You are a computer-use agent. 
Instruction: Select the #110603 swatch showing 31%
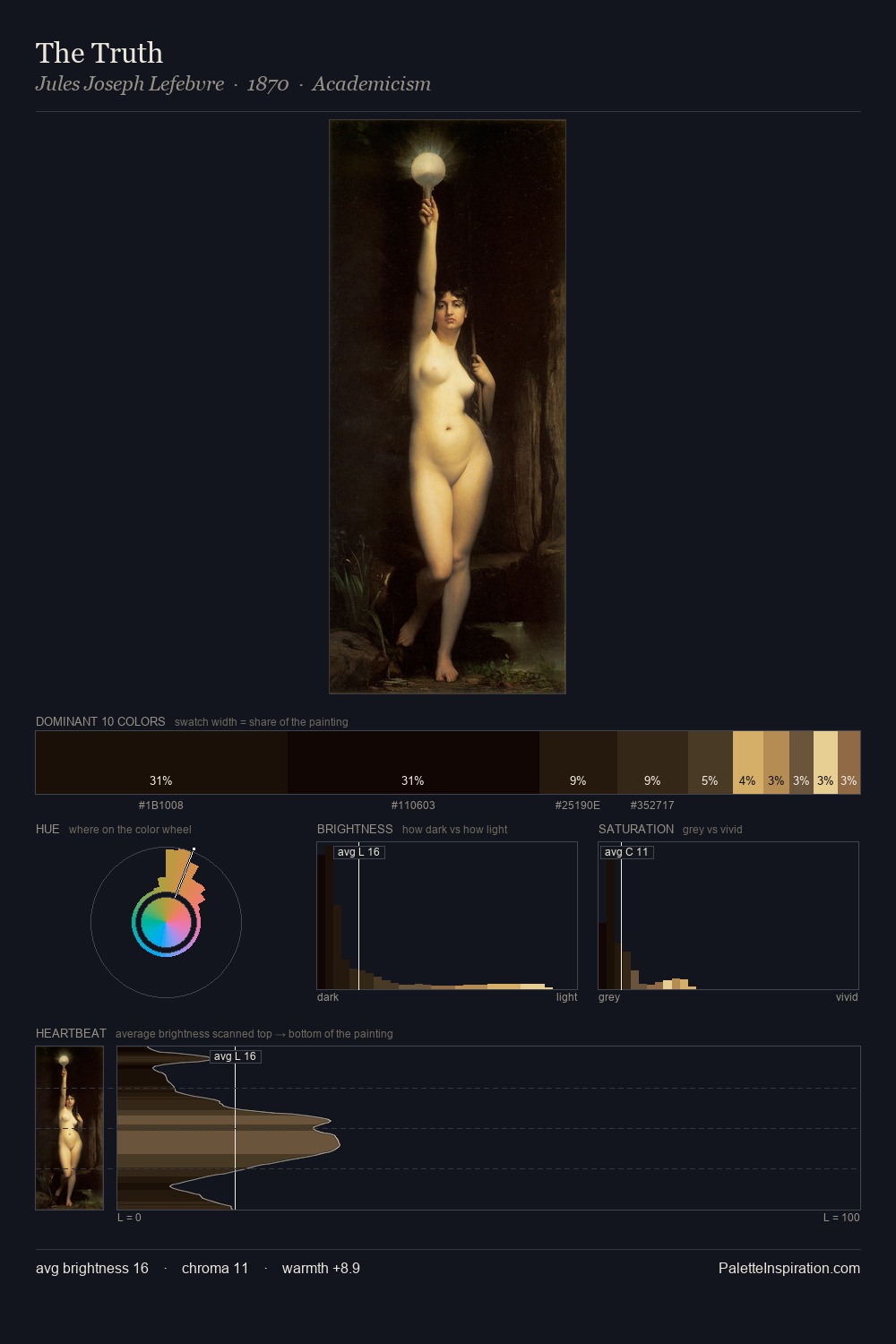click(413, 762)
